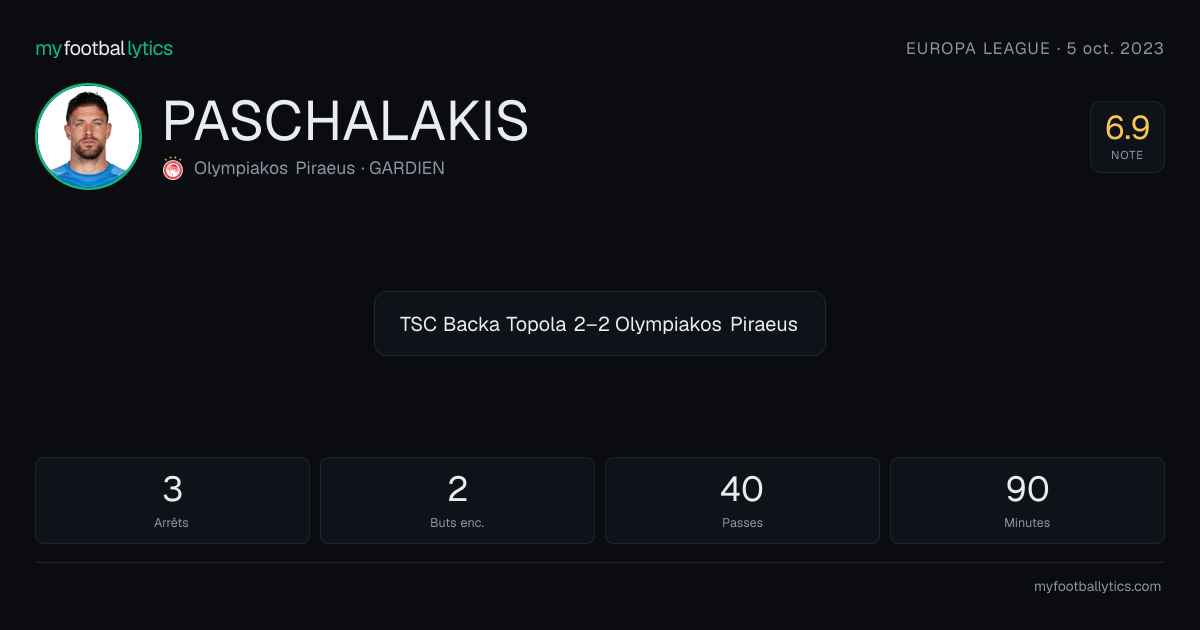Click the Arrêts label text

(x=172, y=523)
